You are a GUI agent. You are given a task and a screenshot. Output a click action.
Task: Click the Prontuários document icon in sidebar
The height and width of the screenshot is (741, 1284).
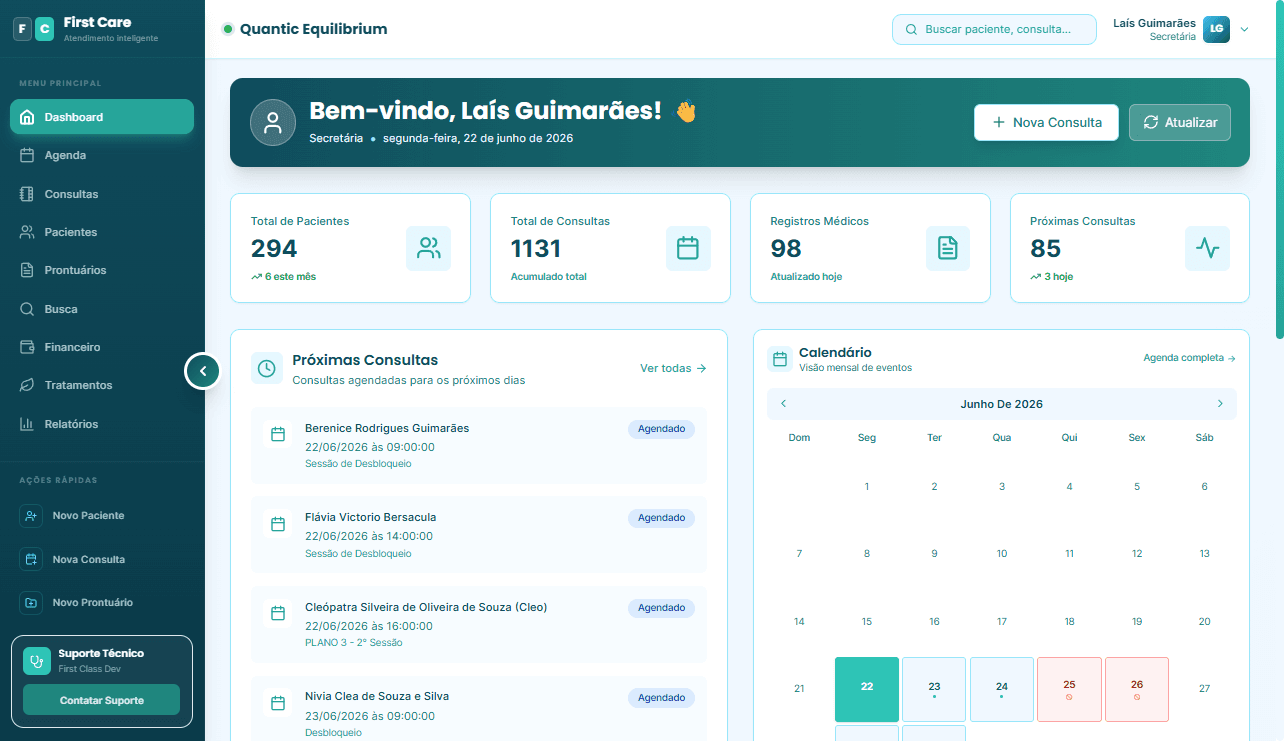27,270
